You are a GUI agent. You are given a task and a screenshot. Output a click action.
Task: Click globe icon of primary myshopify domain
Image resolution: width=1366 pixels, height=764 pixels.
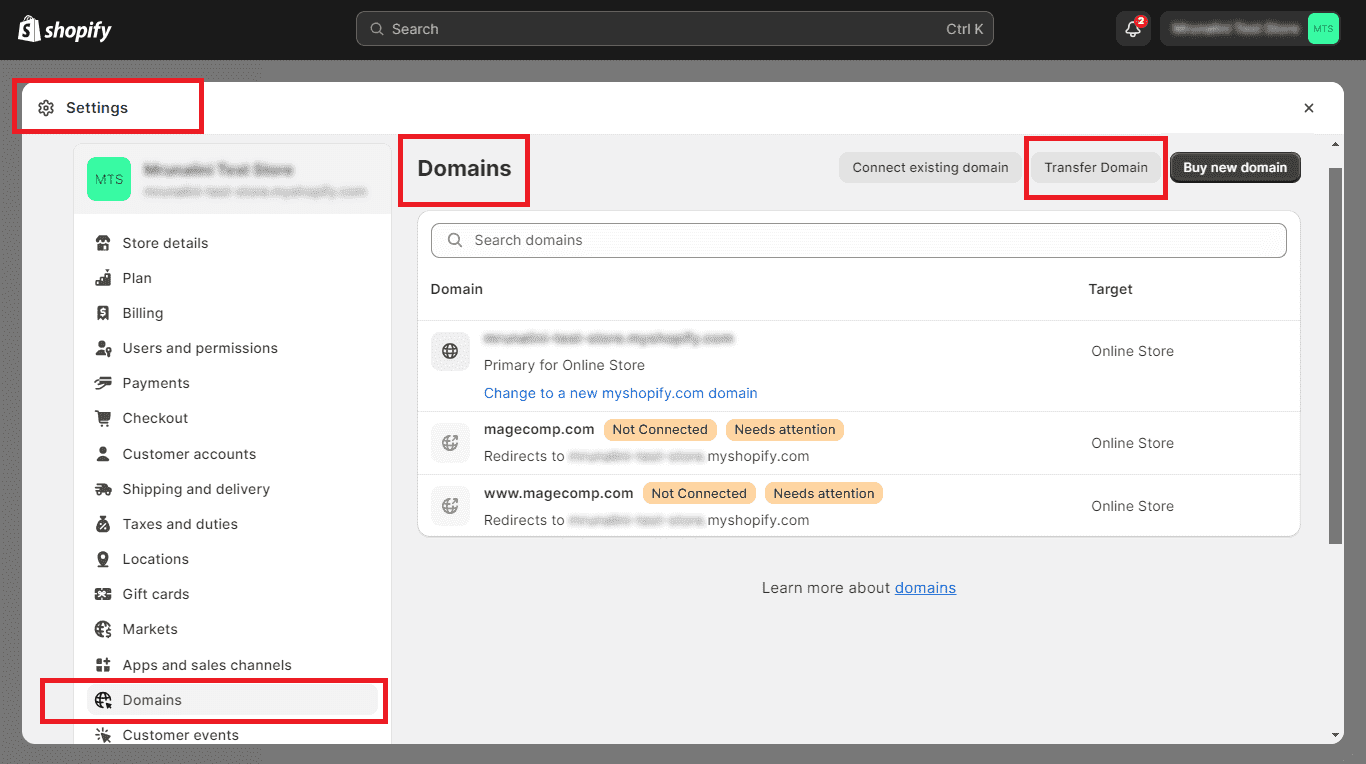click(450, 351)
